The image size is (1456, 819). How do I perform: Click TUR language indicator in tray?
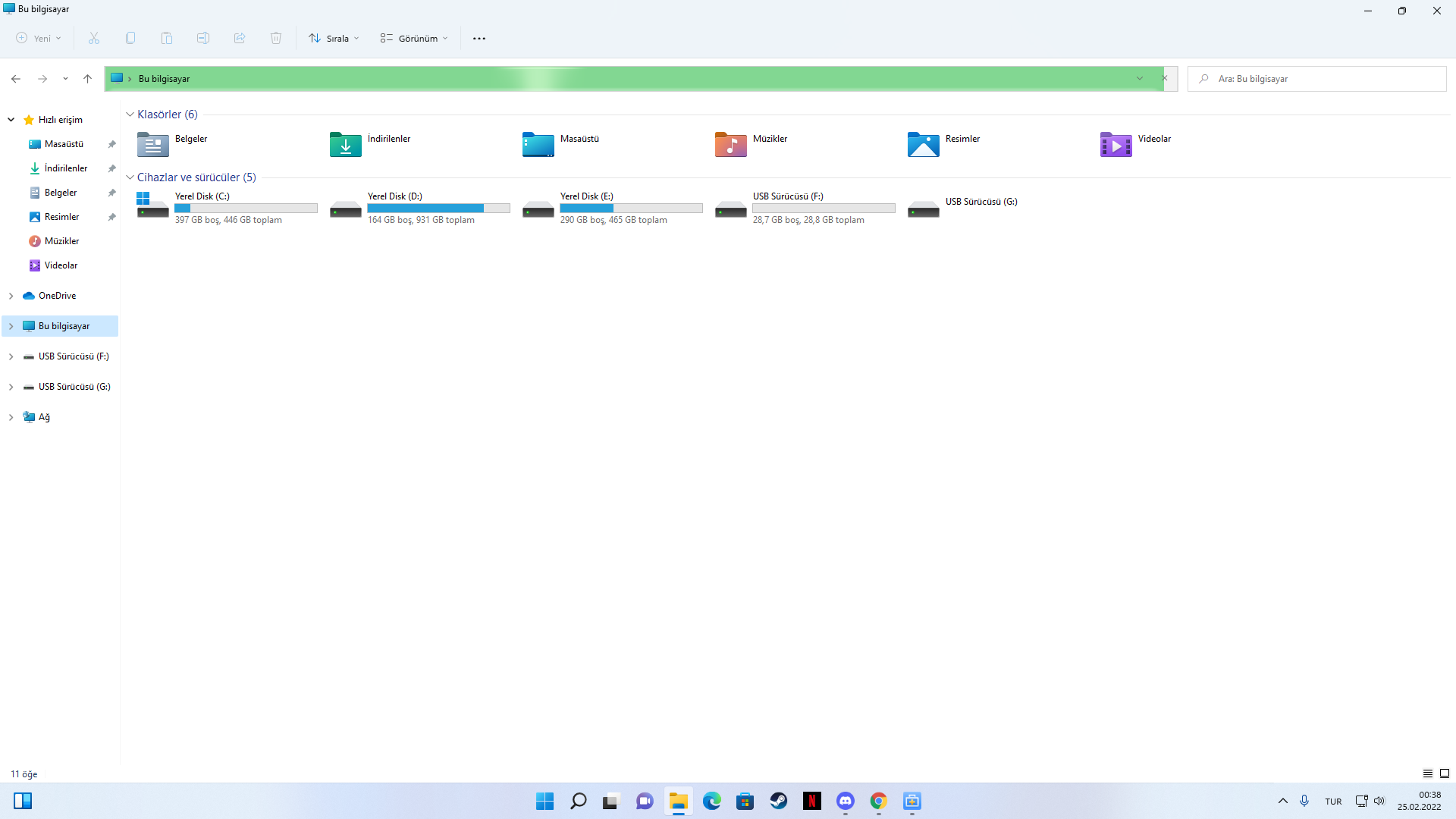[1333, 802]
